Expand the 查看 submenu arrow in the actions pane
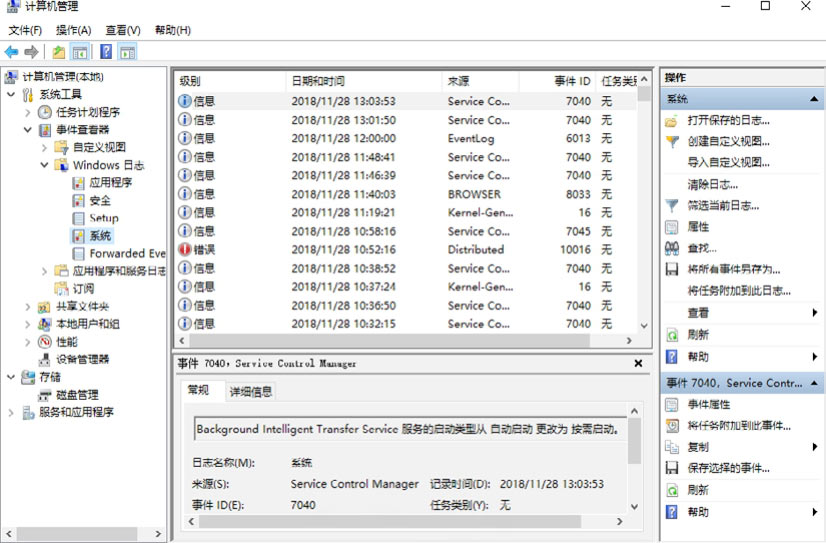 [815, 313]
